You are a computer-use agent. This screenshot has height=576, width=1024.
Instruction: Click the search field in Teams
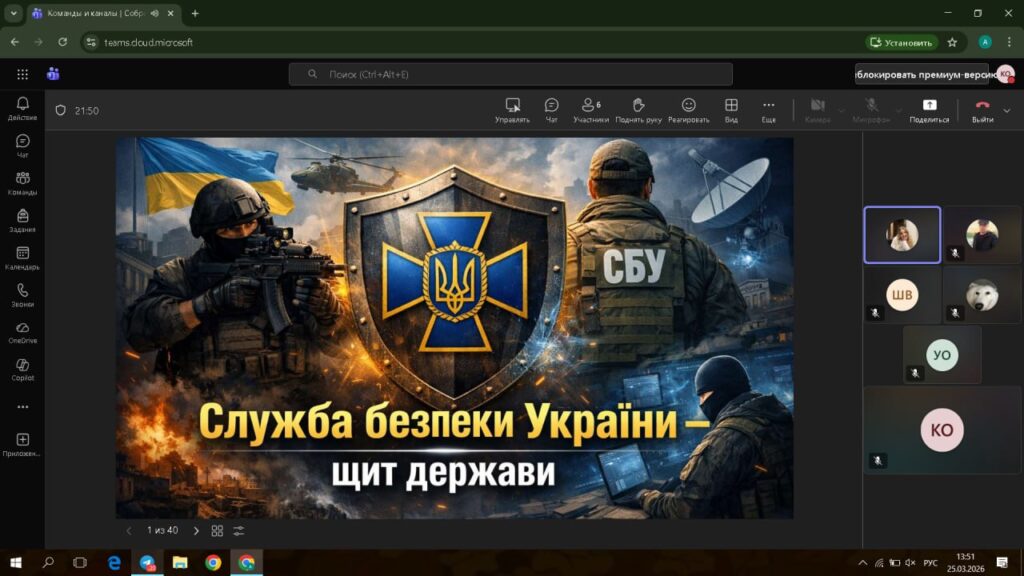point(510,74)
